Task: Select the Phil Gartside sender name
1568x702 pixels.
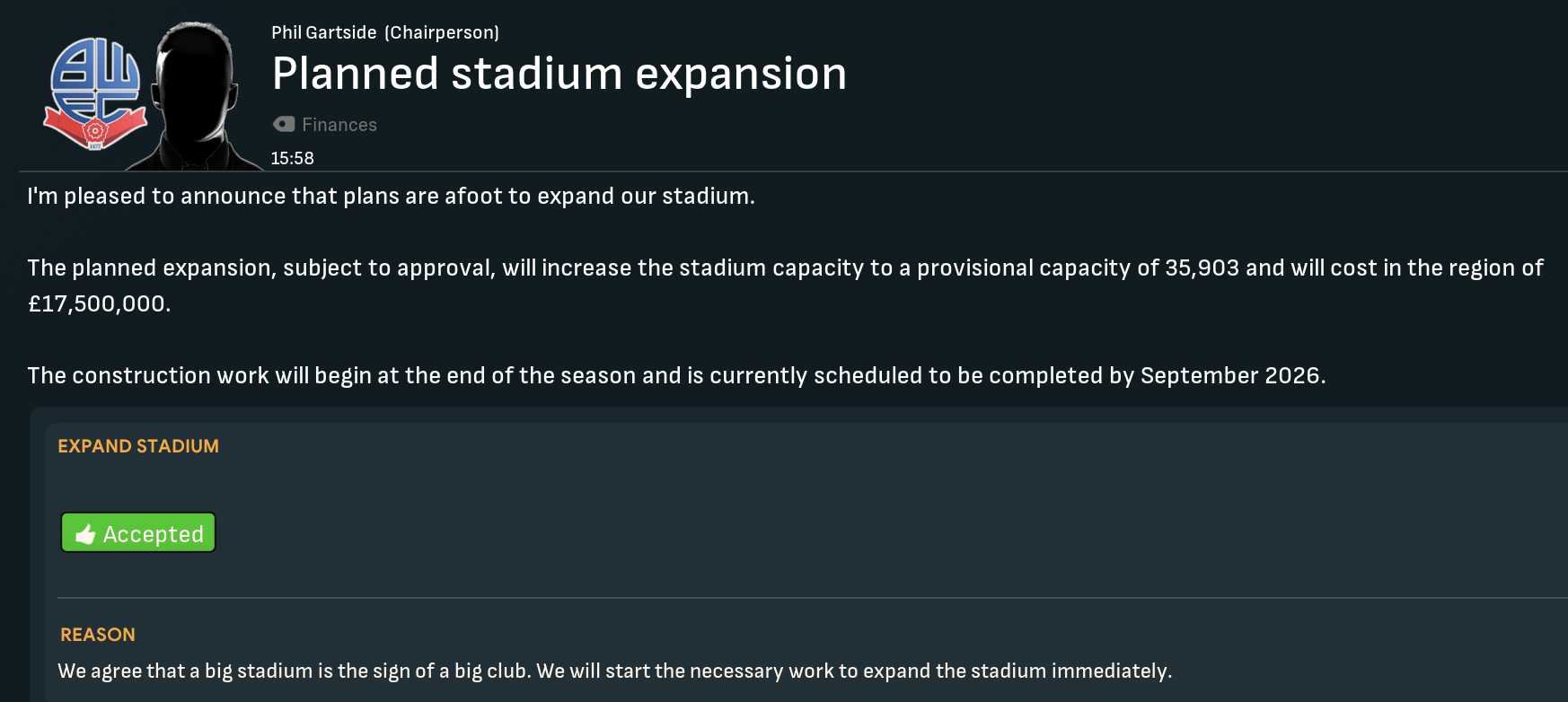Action: point(324,32)
